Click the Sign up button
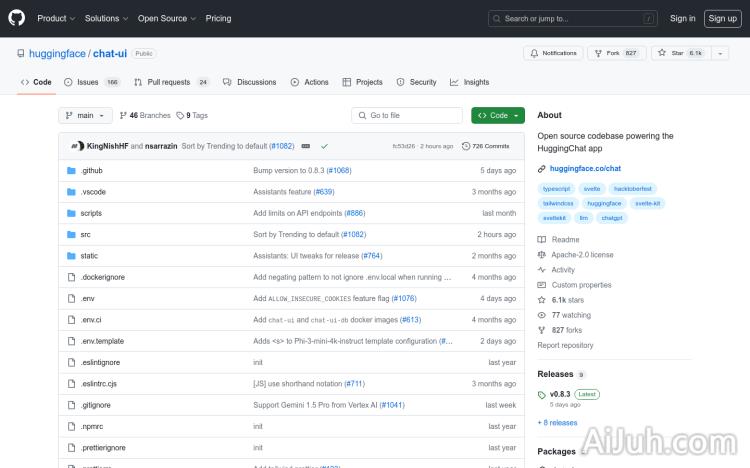 click(x=720, y=18)
